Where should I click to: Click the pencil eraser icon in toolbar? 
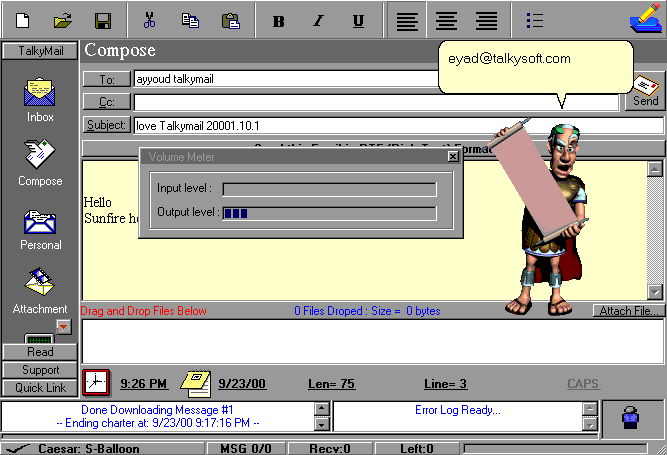pos(646,19)
